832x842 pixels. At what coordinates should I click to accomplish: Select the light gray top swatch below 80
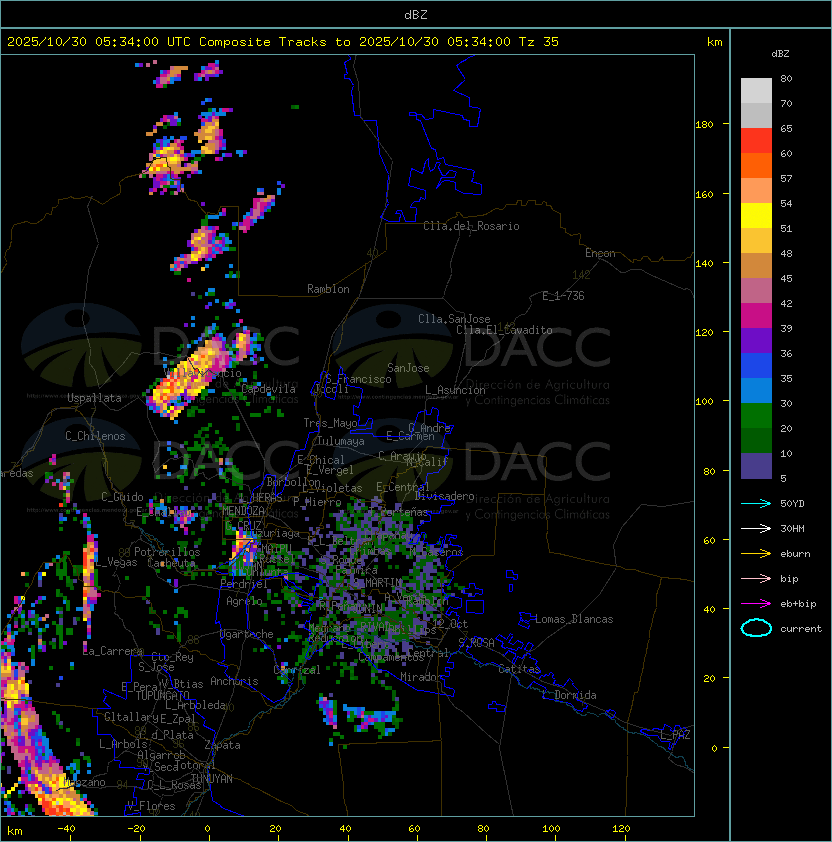coord(756,91)
